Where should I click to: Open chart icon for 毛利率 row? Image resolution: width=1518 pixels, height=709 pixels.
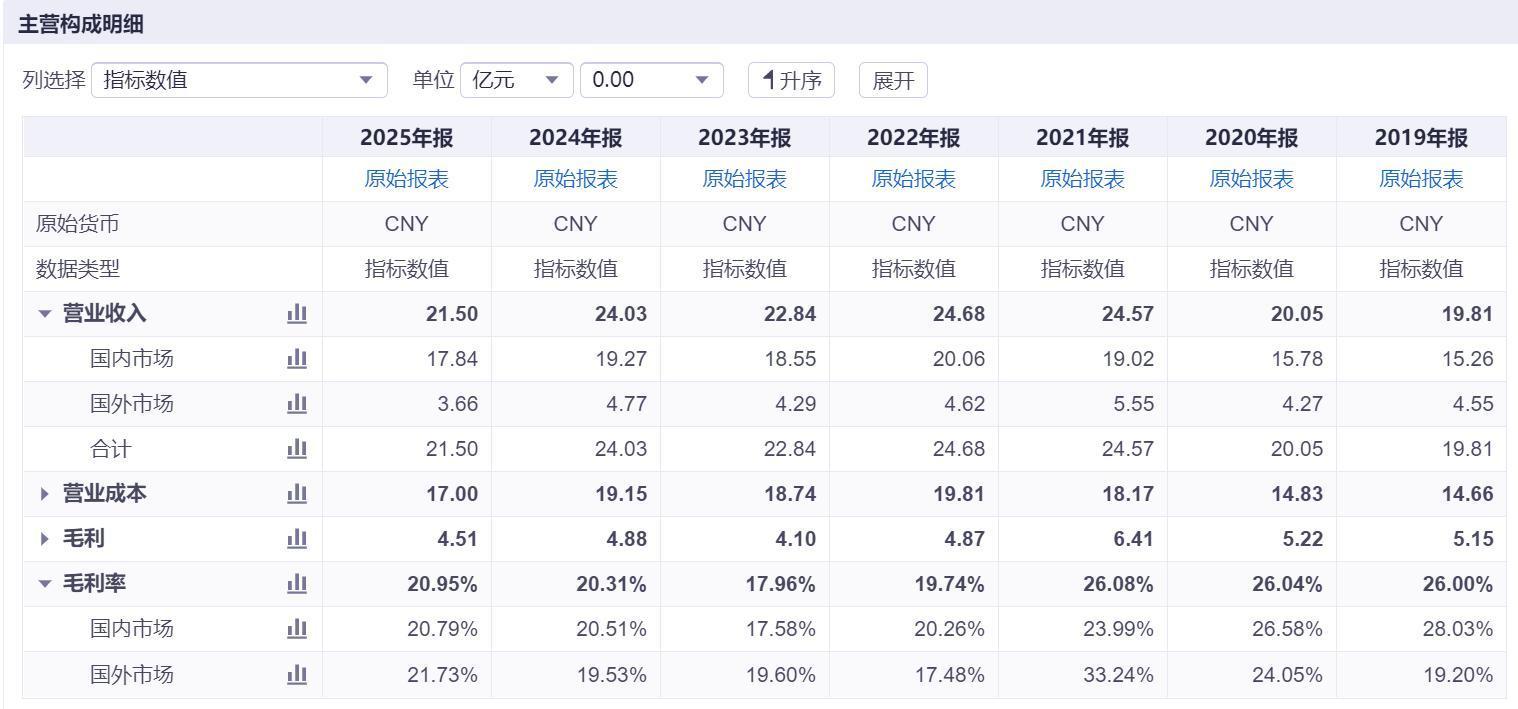297,584
